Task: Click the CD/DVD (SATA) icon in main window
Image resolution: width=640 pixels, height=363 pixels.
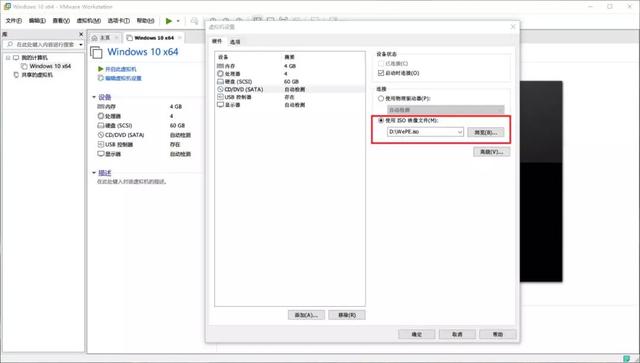Action: pyautogui.click(x=101, y=135)
